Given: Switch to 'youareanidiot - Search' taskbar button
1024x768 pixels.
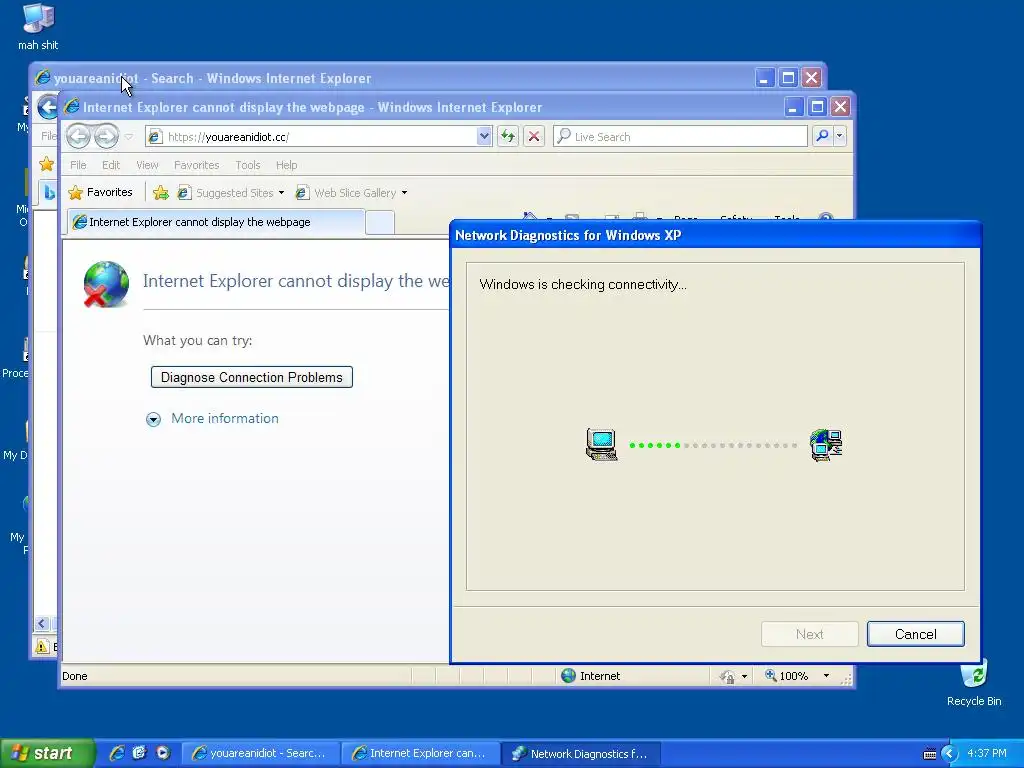Looking at the screenshot, I should pyautogui.click(x=261, y=754).
